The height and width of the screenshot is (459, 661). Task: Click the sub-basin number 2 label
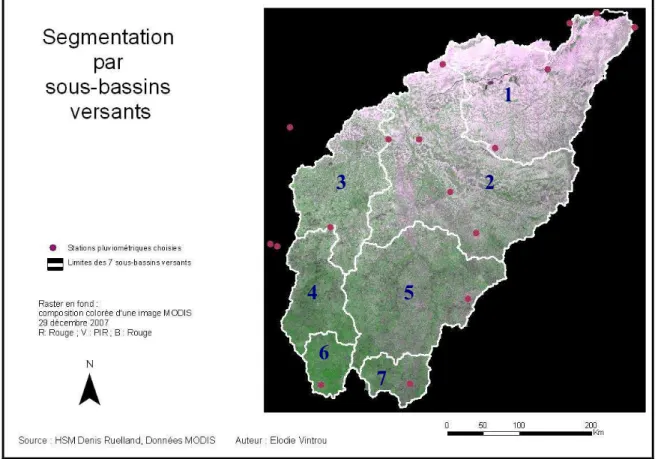[x=489, y=183]
